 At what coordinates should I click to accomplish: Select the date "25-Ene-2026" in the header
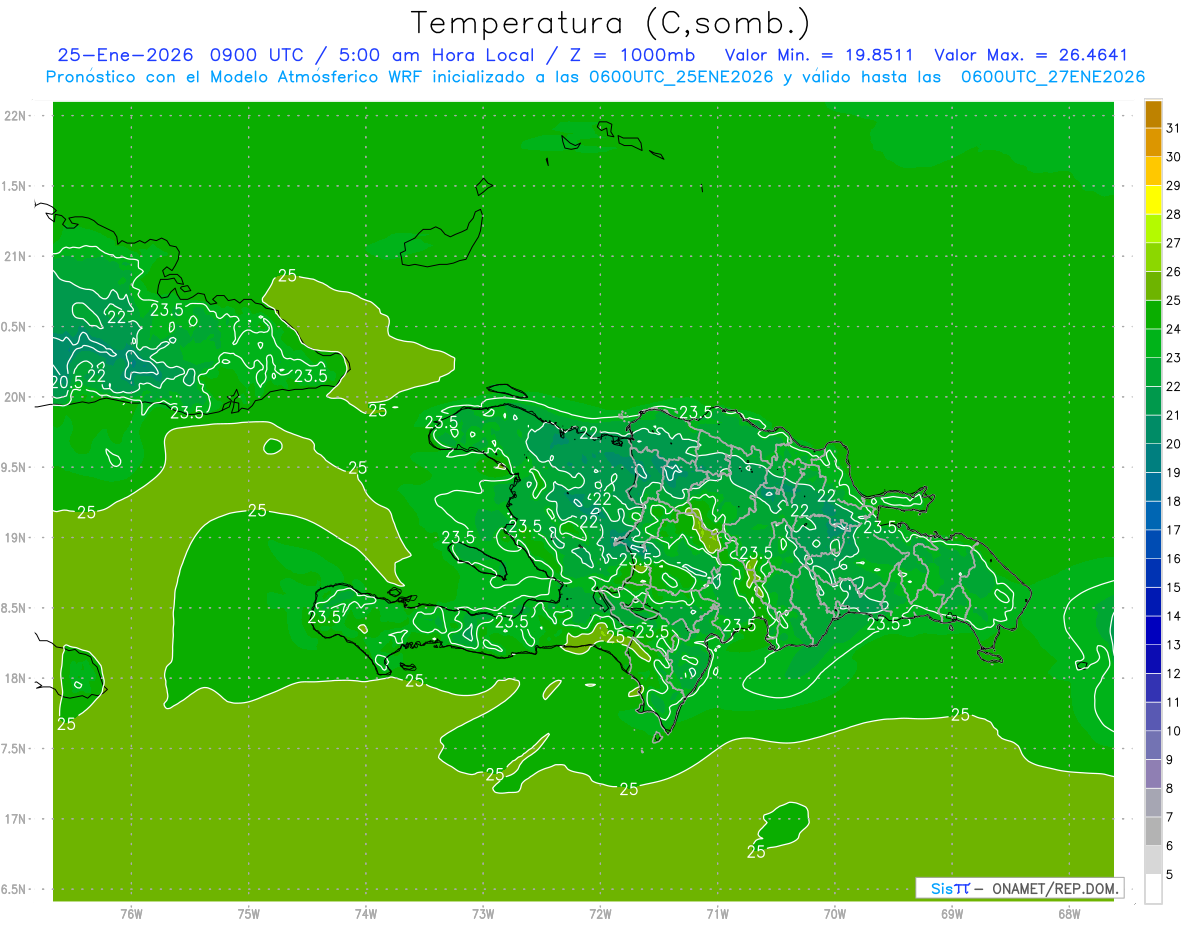pos(124,55)
